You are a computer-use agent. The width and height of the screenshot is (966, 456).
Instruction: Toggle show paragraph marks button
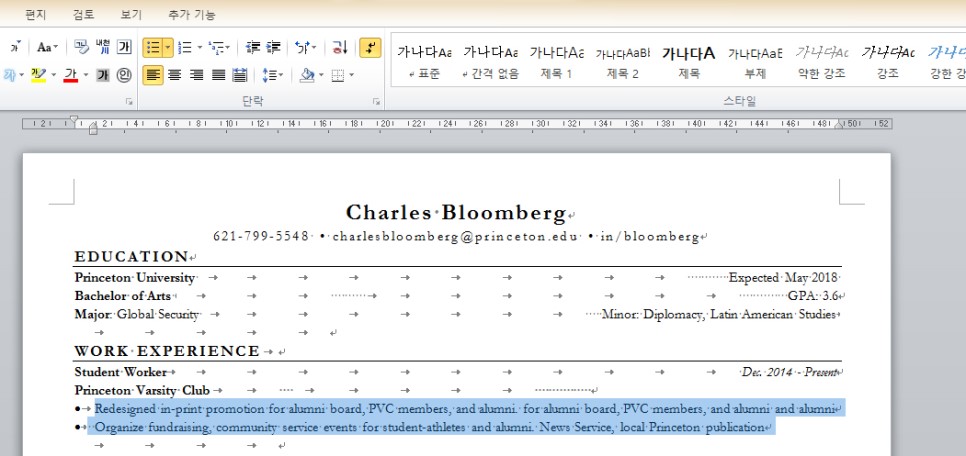(370, 47)
